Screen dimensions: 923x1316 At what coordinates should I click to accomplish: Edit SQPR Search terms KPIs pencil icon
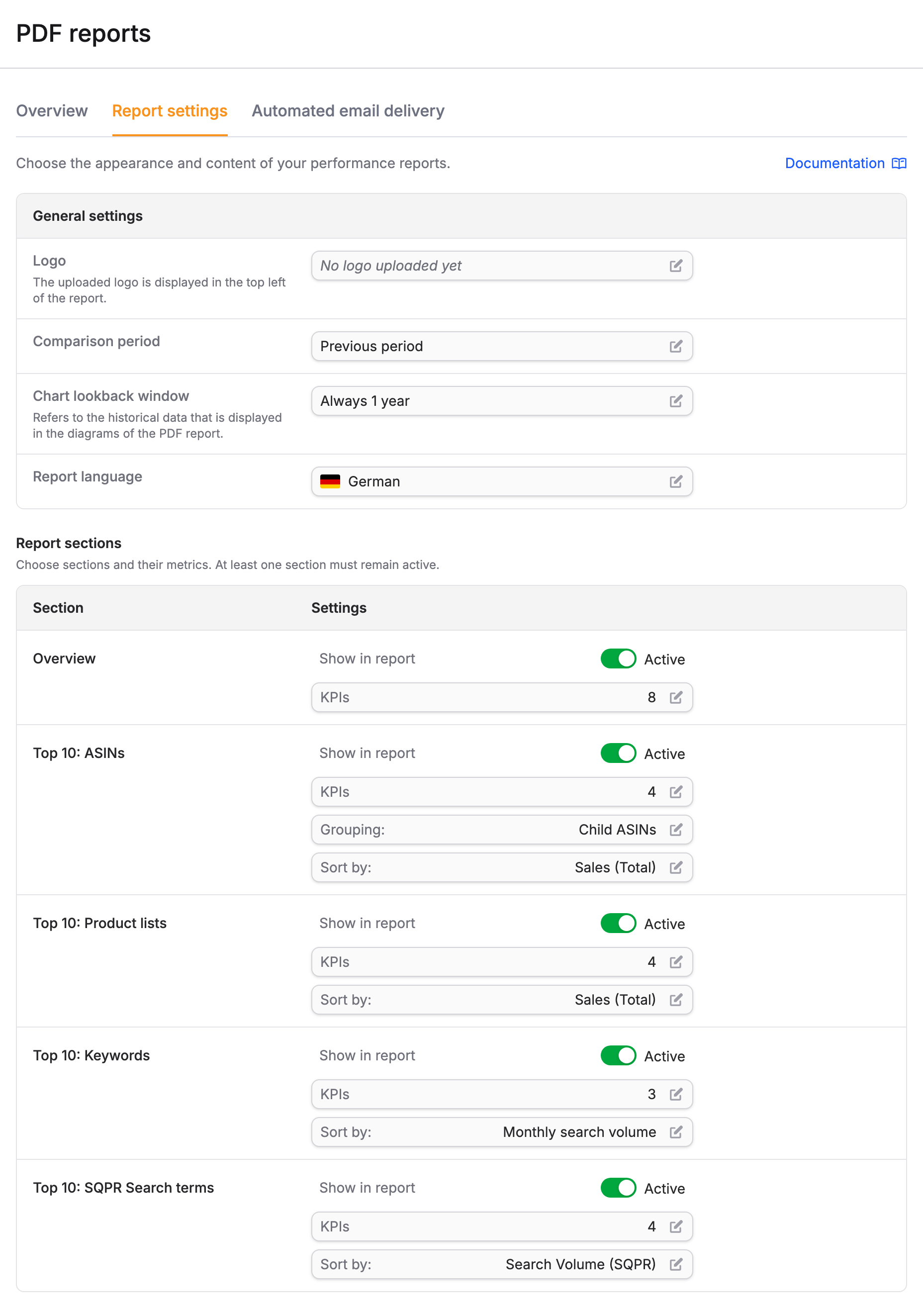click(x=676, y=1227)
